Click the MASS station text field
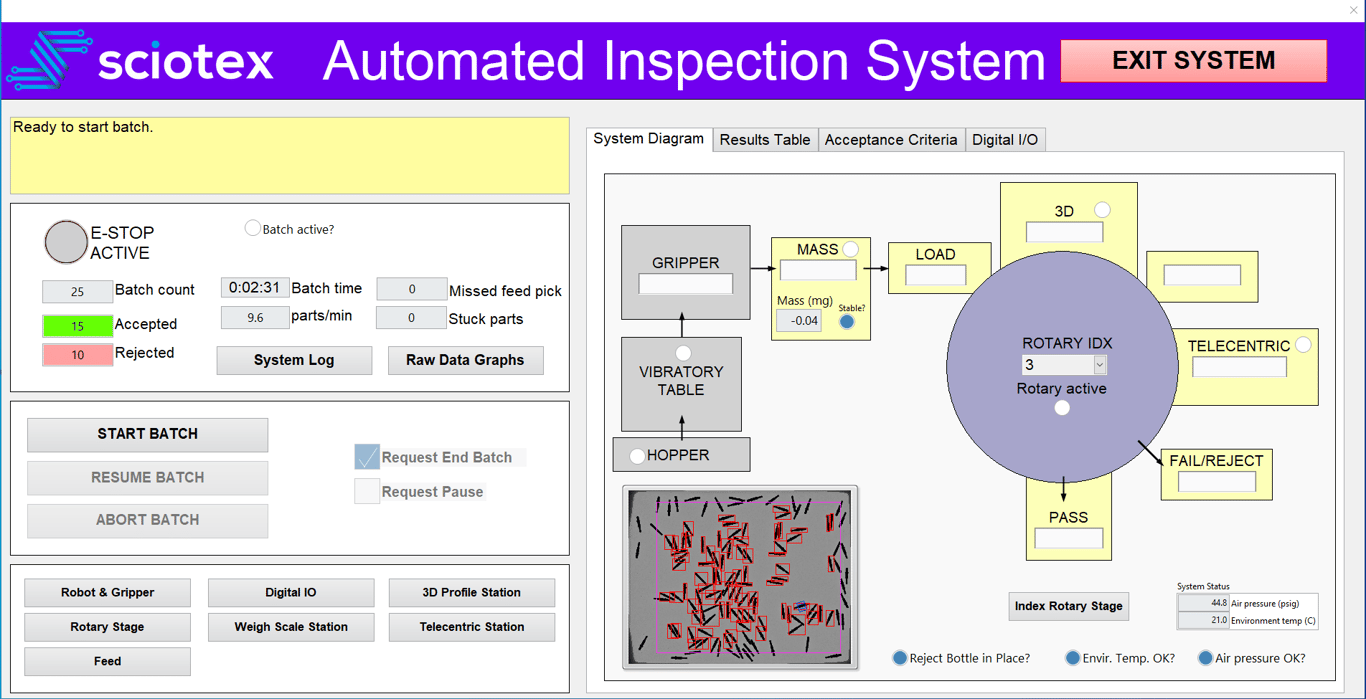1366x699 pixels. pyautogui.click(x=818, y=270)
